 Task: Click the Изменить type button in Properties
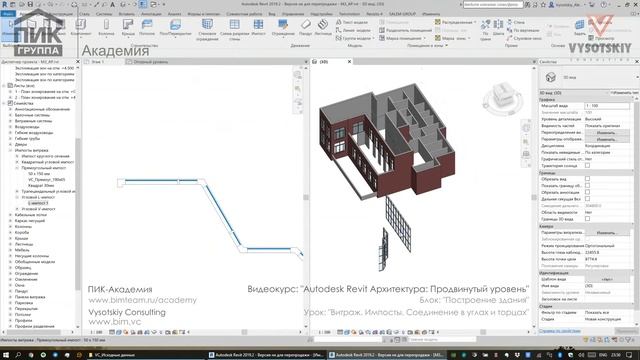[x=624, y=93]
